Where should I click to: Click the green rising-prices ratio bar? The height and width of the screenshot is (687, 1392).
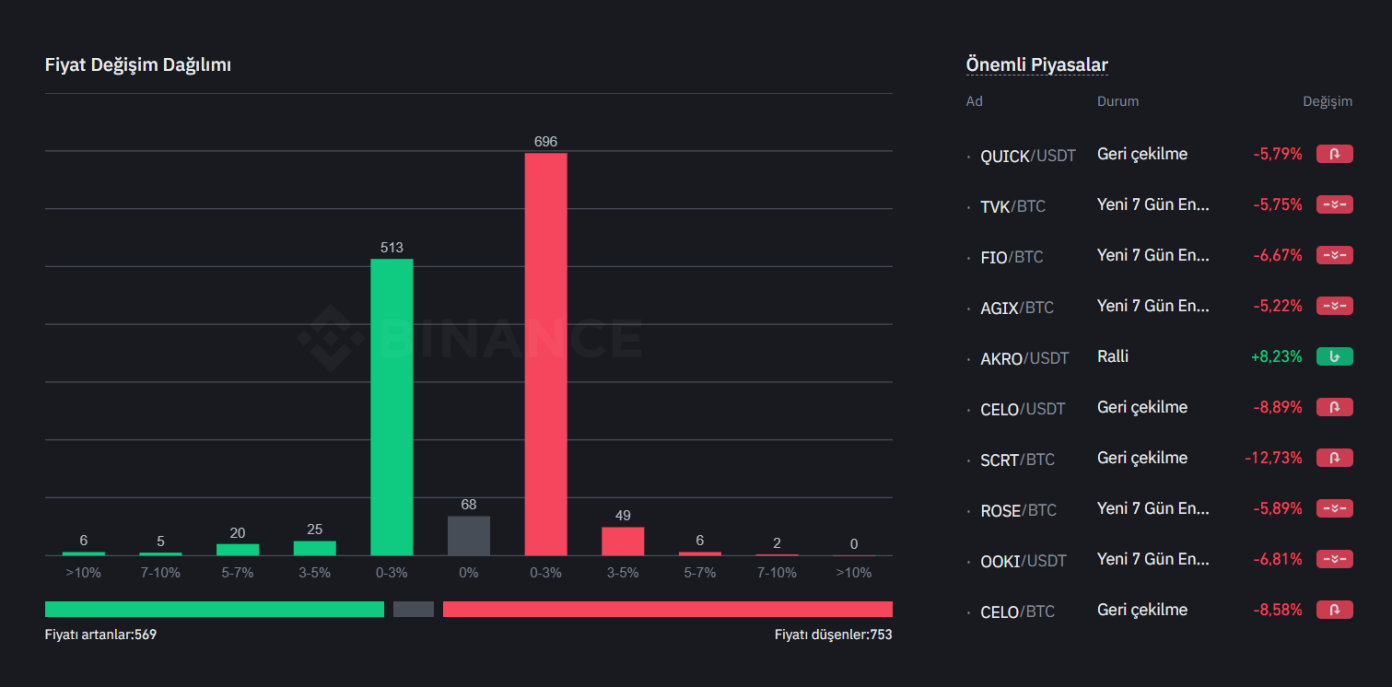point(214,609)
